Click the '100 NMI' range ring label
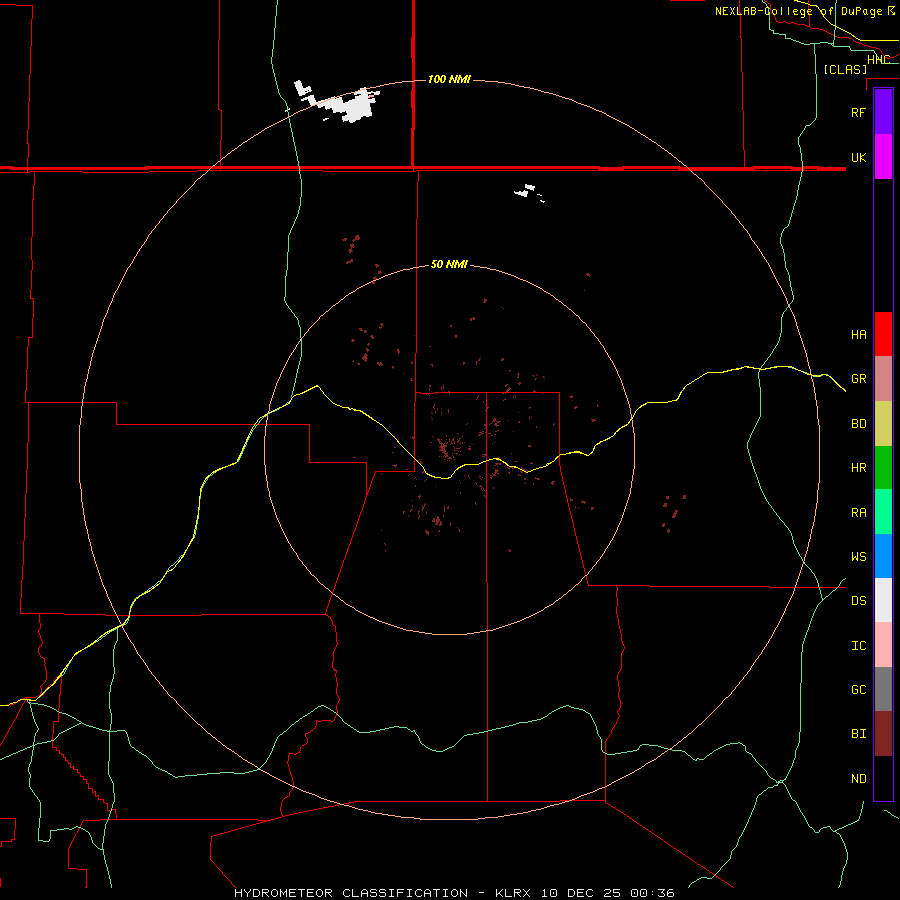900x900 pixels. coord(449,79)
